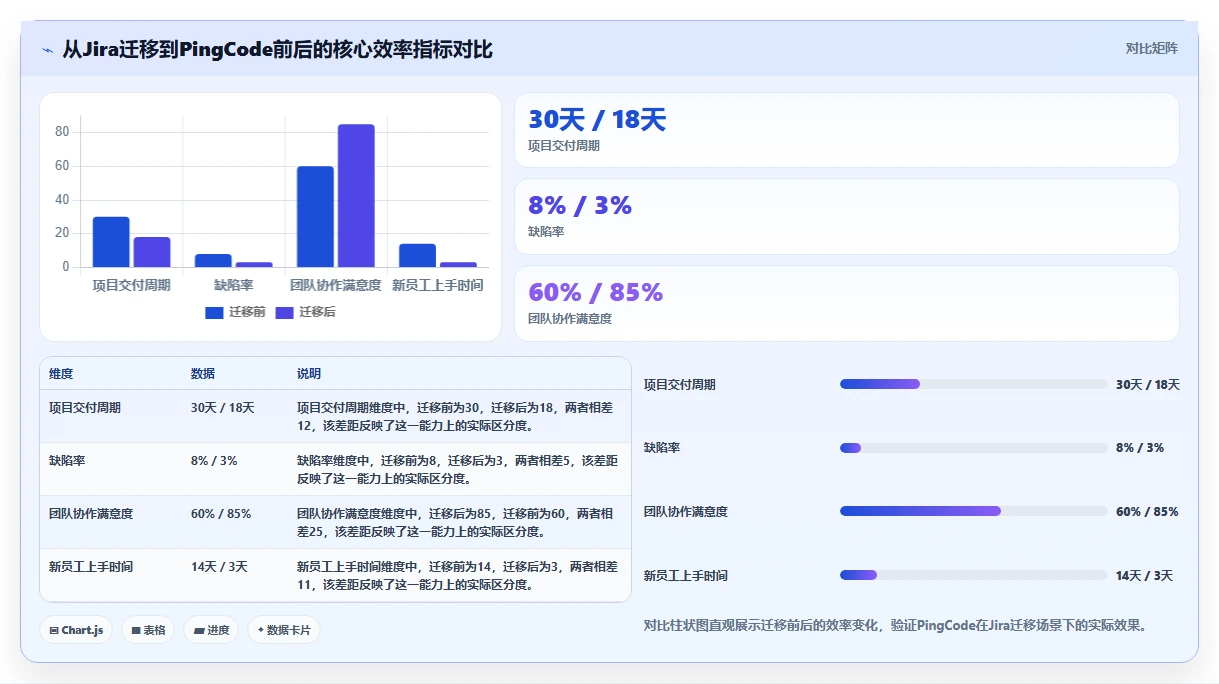
Task: Click the 迁移后 bar for 项目交付周期
Action: point(152,252)
